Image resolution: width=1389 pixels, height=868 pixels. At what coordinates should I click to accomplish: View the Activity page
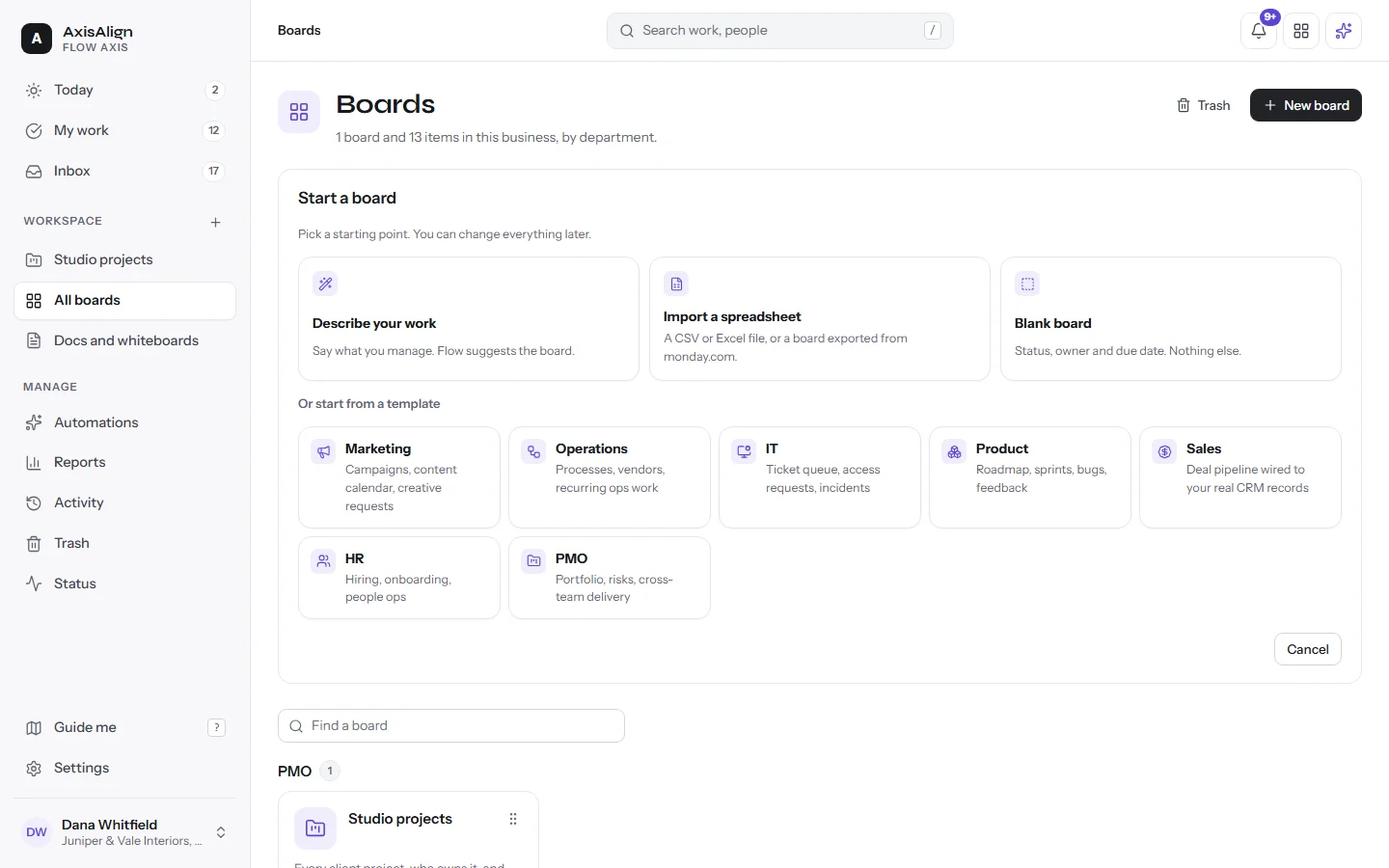[x=124, y=502]
